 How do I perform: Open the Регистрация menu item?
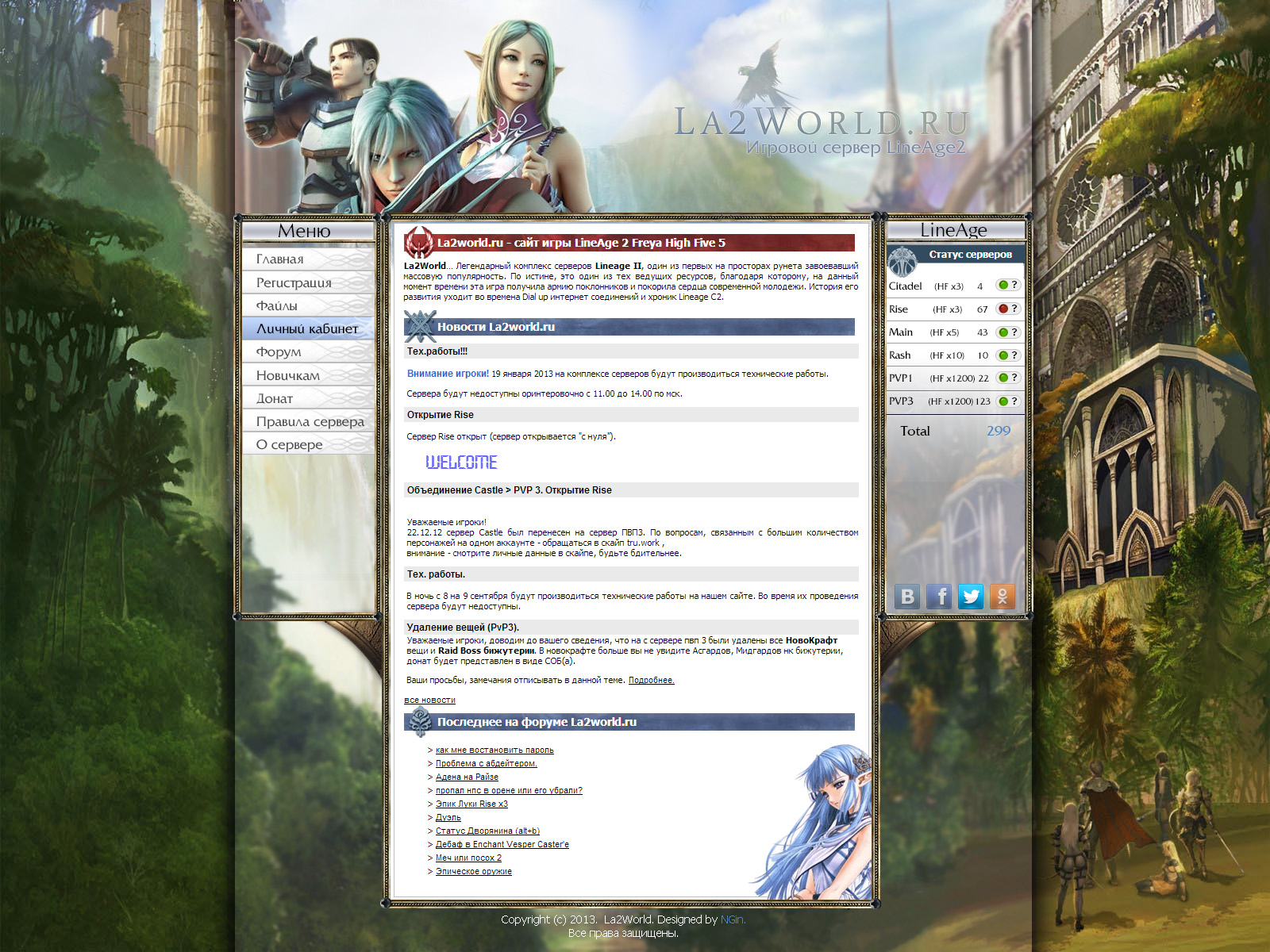[x=308, y=282]
